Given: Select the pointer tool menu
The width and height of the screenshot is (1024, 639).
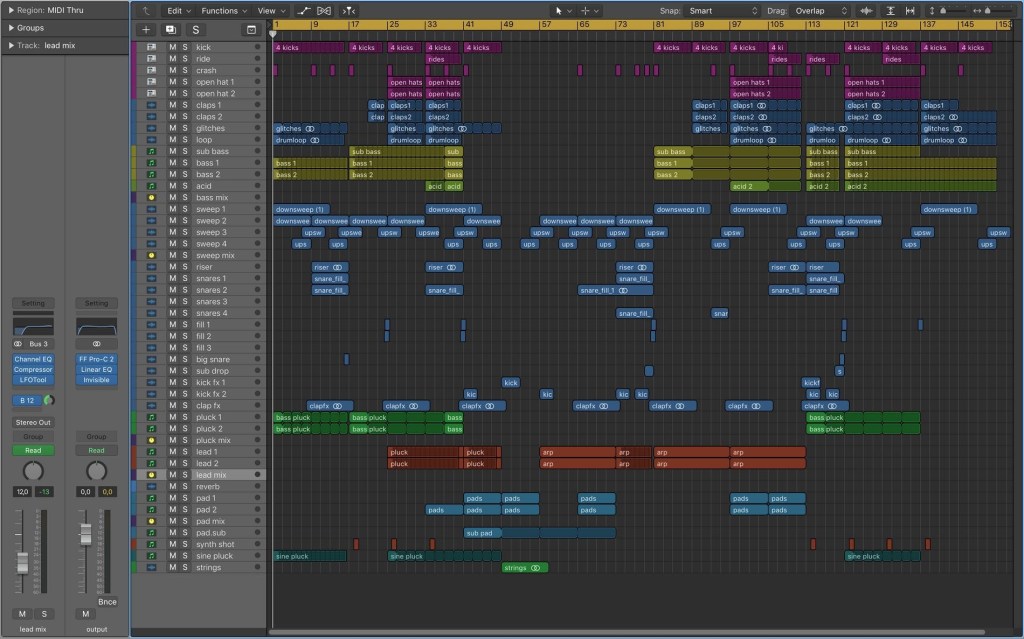Looking at the screenshot, I should point(565,10).
